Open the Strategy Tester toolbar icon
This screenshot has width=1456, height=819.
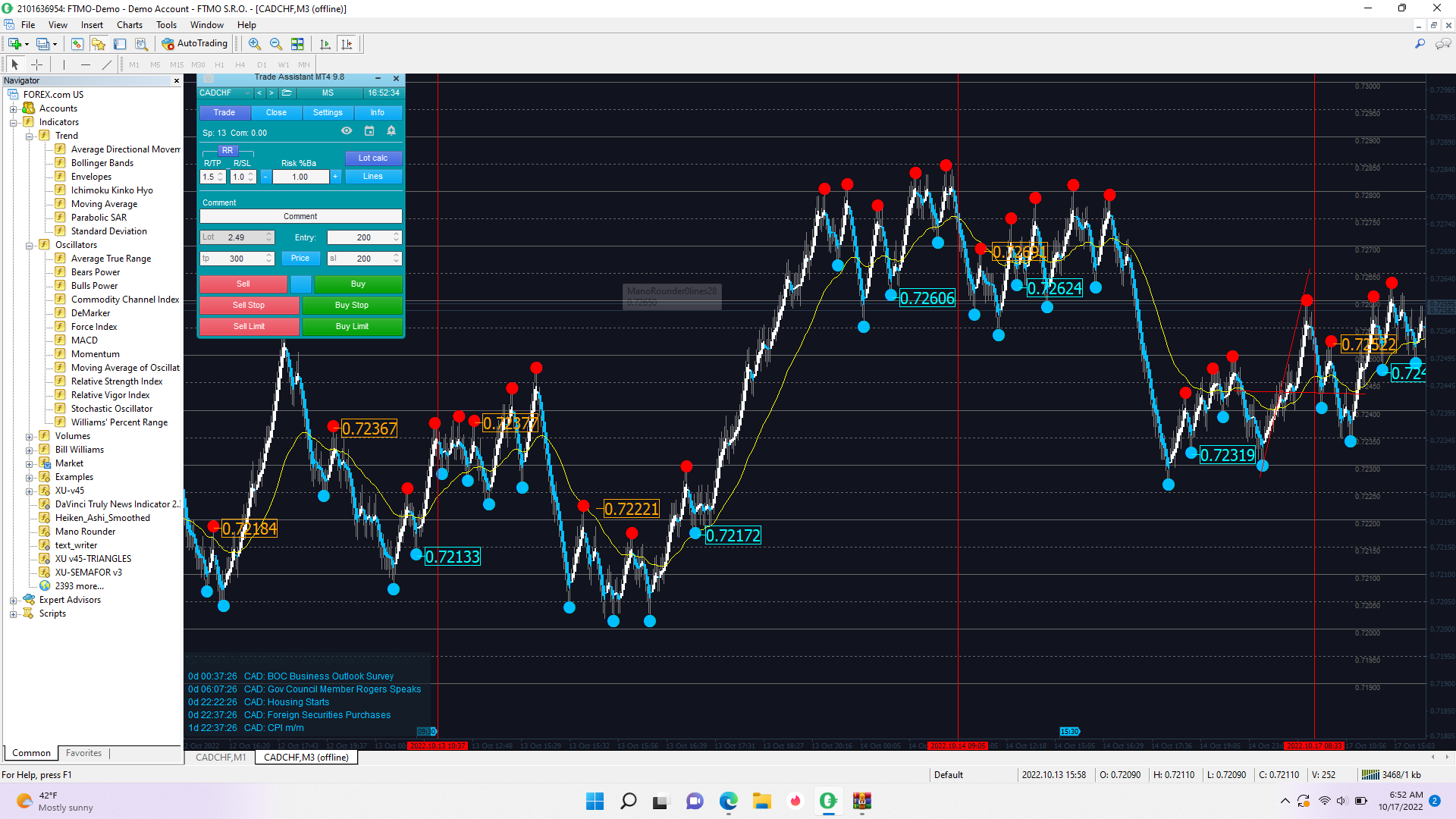[141, 44]
